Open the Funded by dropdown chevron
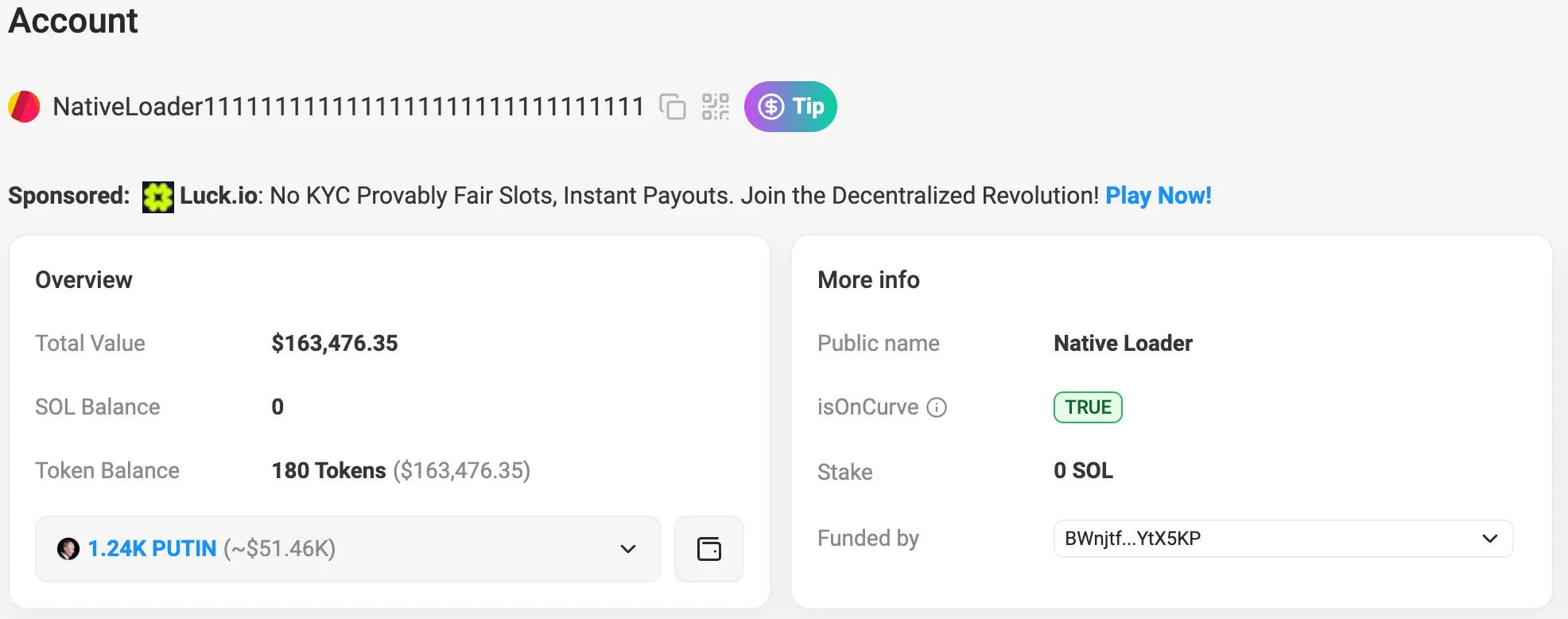 tap(1489, 539)
